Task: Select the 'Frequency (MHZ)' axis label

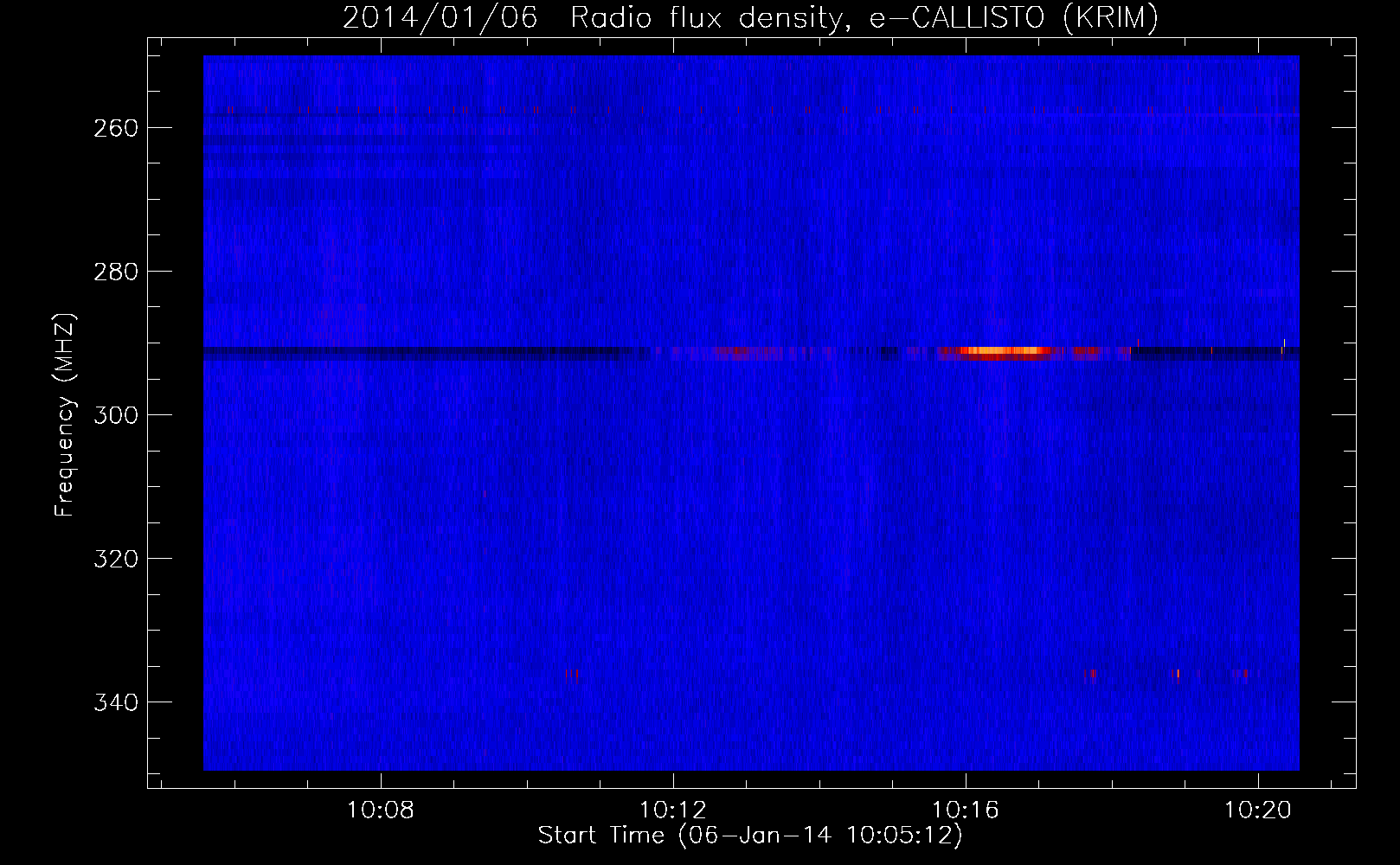Action: pos(65,415)
